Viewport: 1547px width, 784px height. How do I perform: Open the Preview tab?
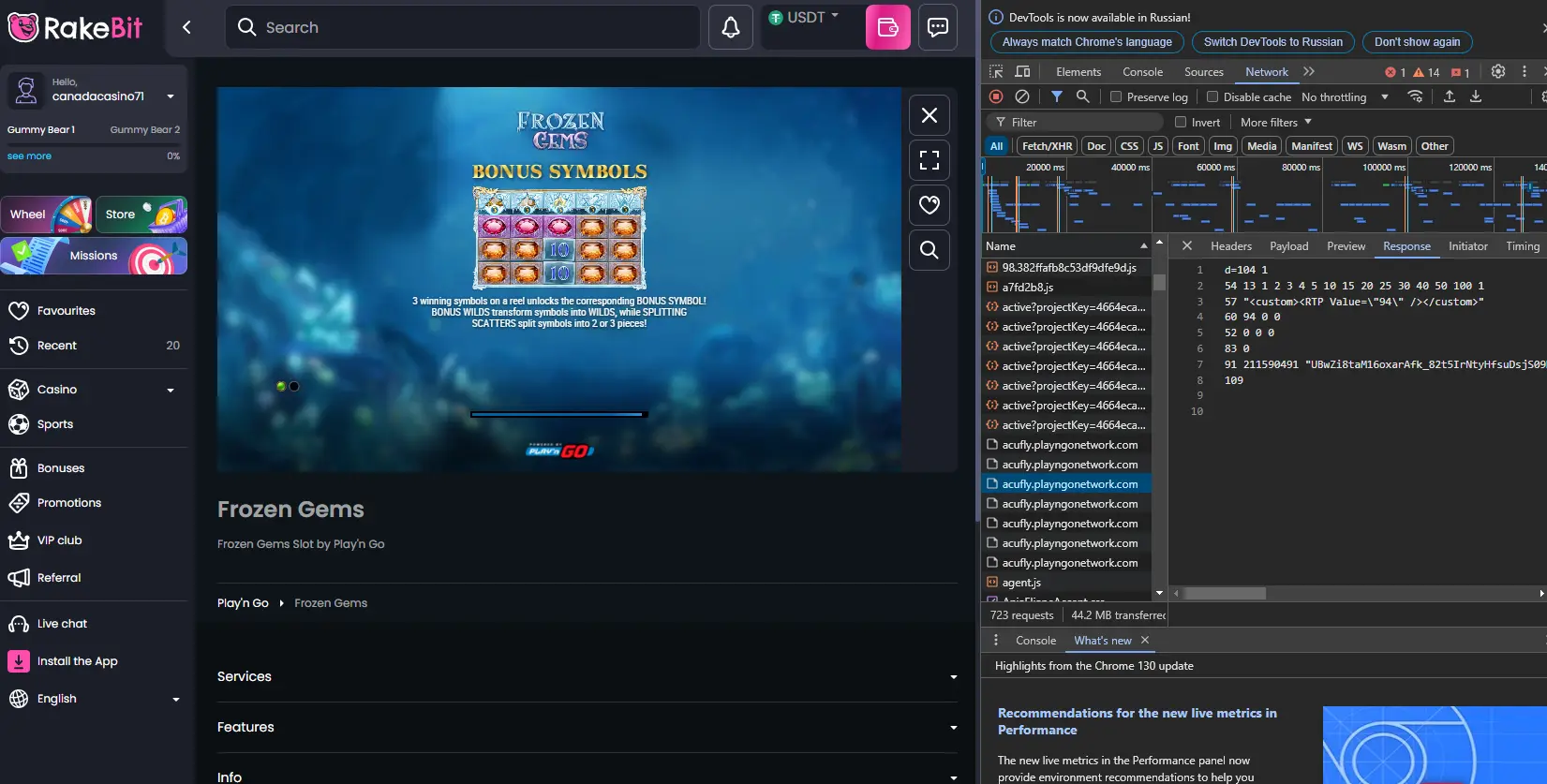1346,245
